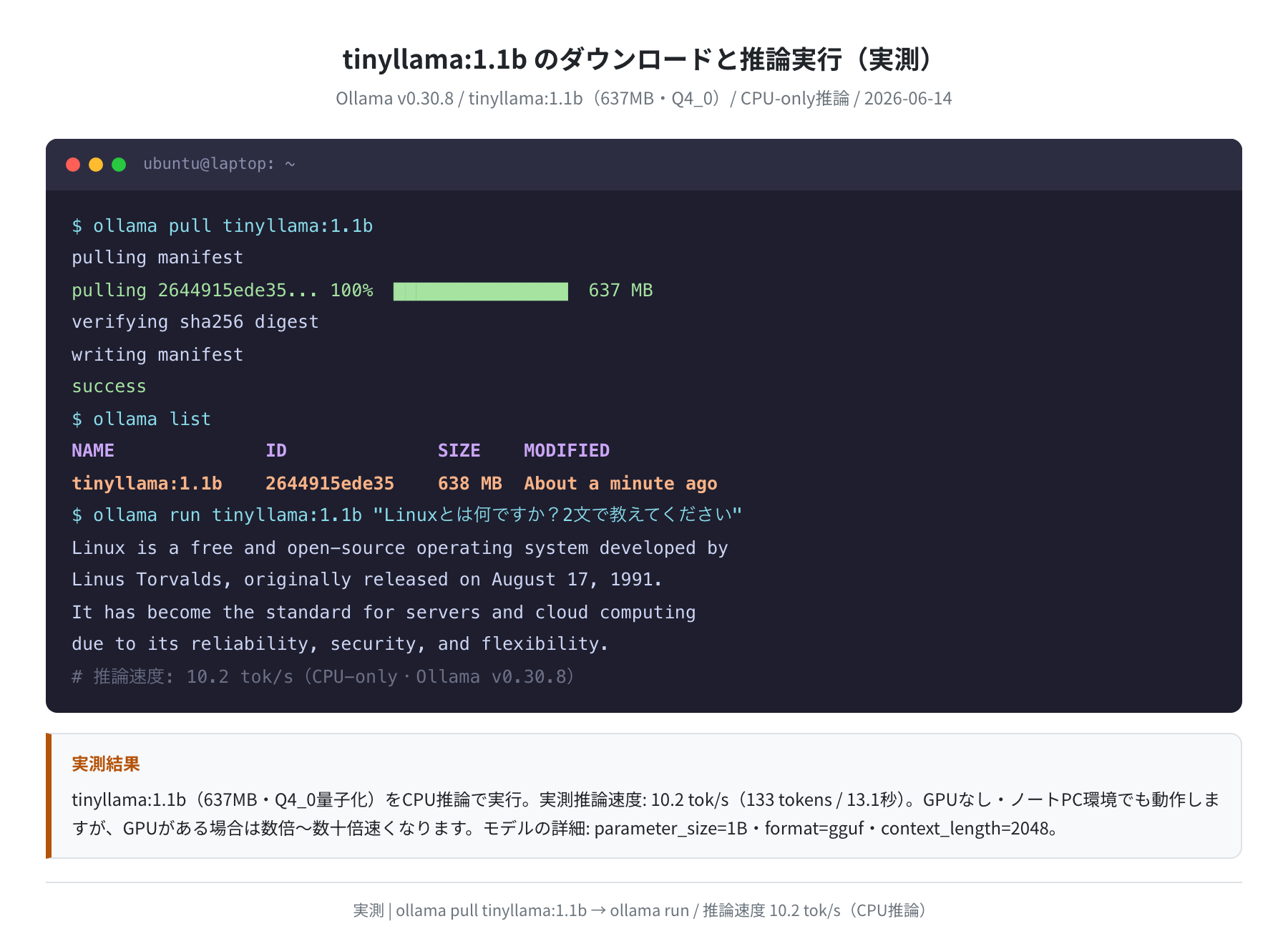Click the ID column header
Image resolution: width=1288 pixels, height=949 pixels.
(x=276, y=451)
